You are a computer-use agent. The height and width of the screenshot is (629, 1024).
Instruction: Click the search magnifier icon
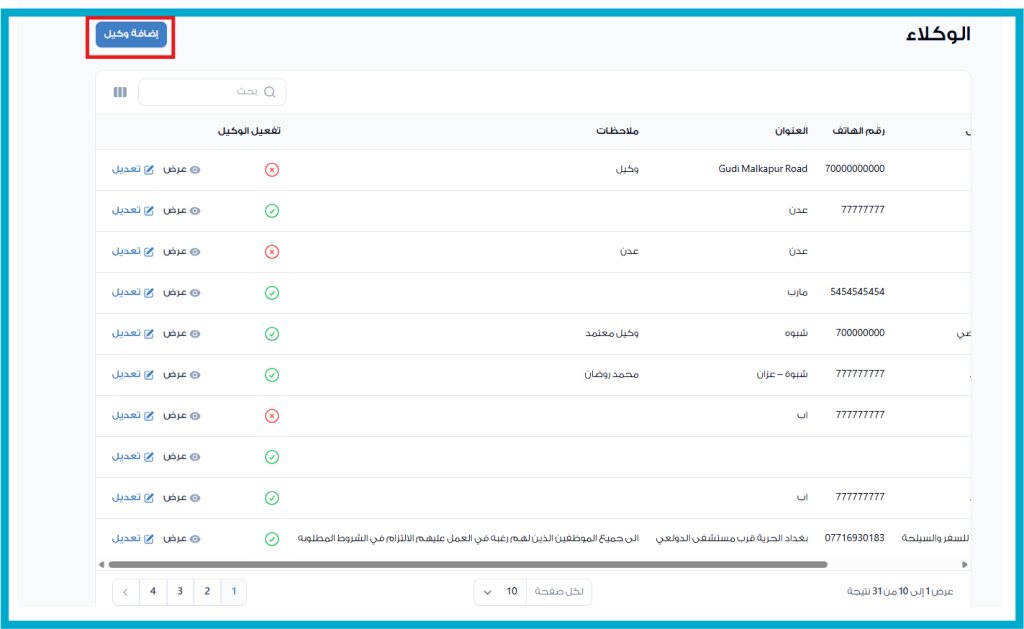point(269,92)
